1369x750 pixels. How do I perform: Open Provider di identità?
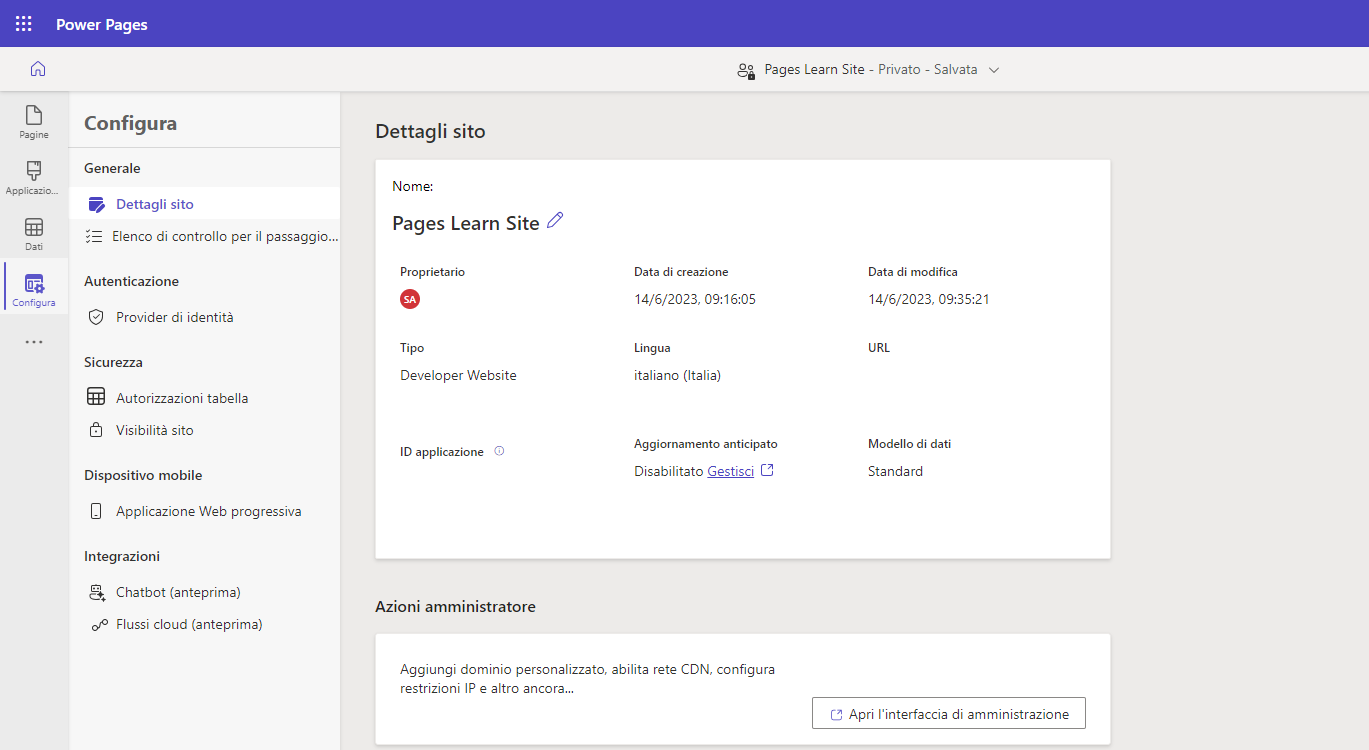click(x=204, y=317)
